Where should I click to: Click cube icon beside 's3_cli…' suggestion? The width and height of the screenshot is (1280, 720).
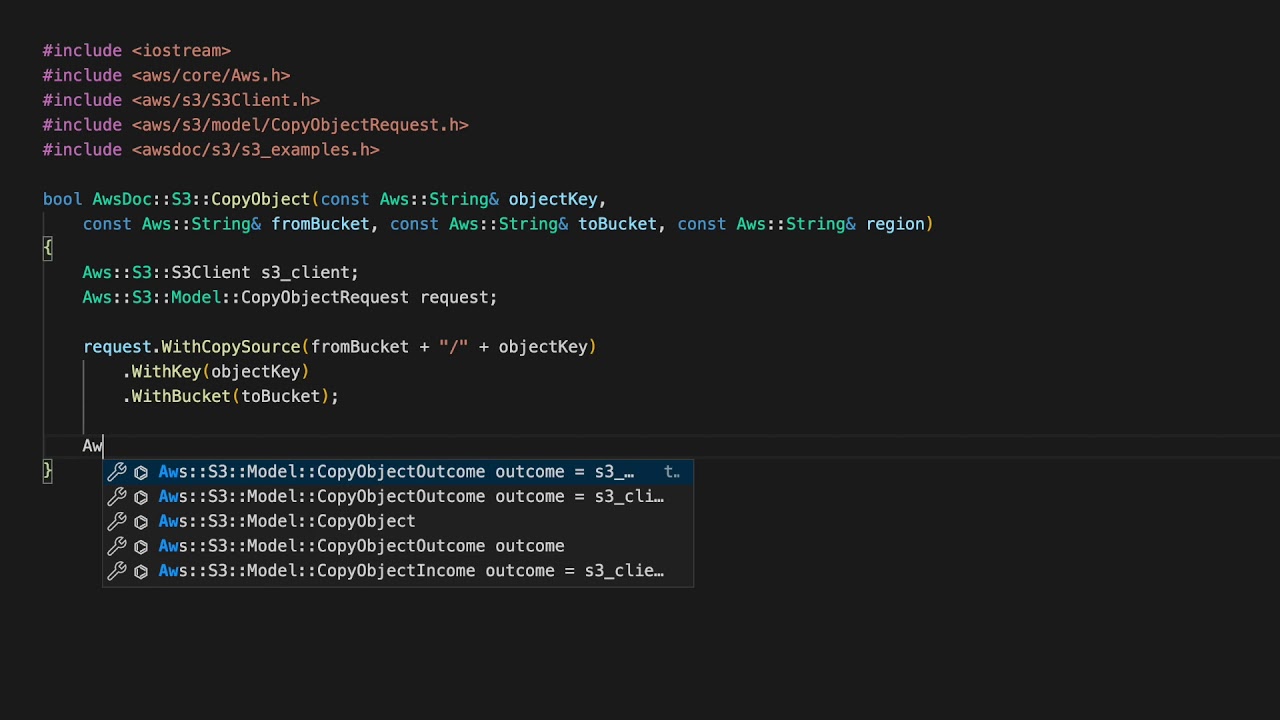[141, 497]
